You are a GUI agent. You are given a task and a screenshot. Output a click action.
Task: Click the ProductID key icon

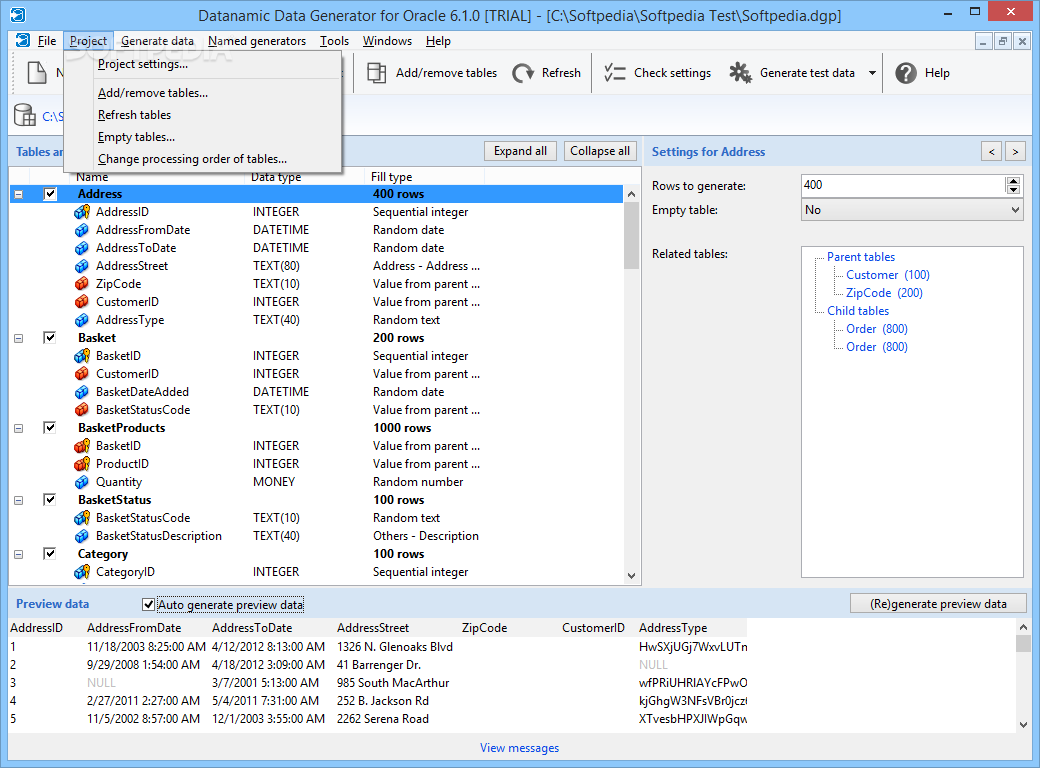pyautogui.click(x=82, y=464)
